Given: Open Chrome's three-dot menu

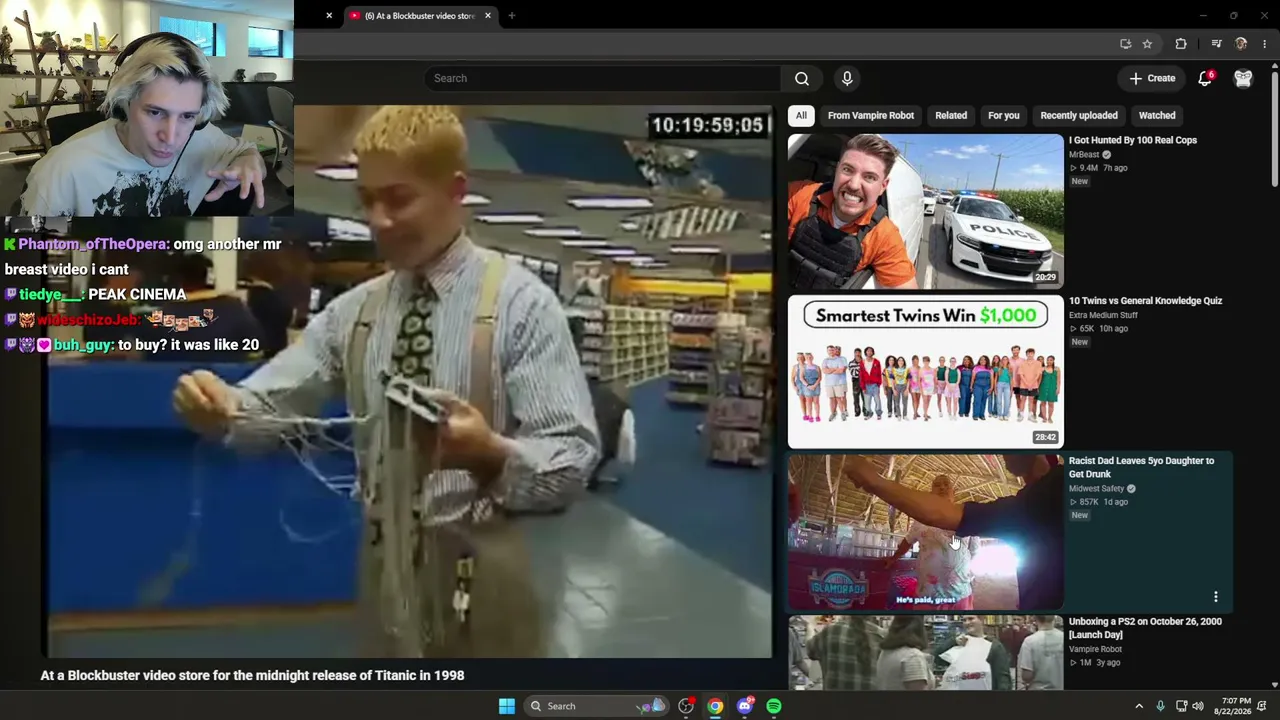Looking at the screenshot, I should point(1265,44).
